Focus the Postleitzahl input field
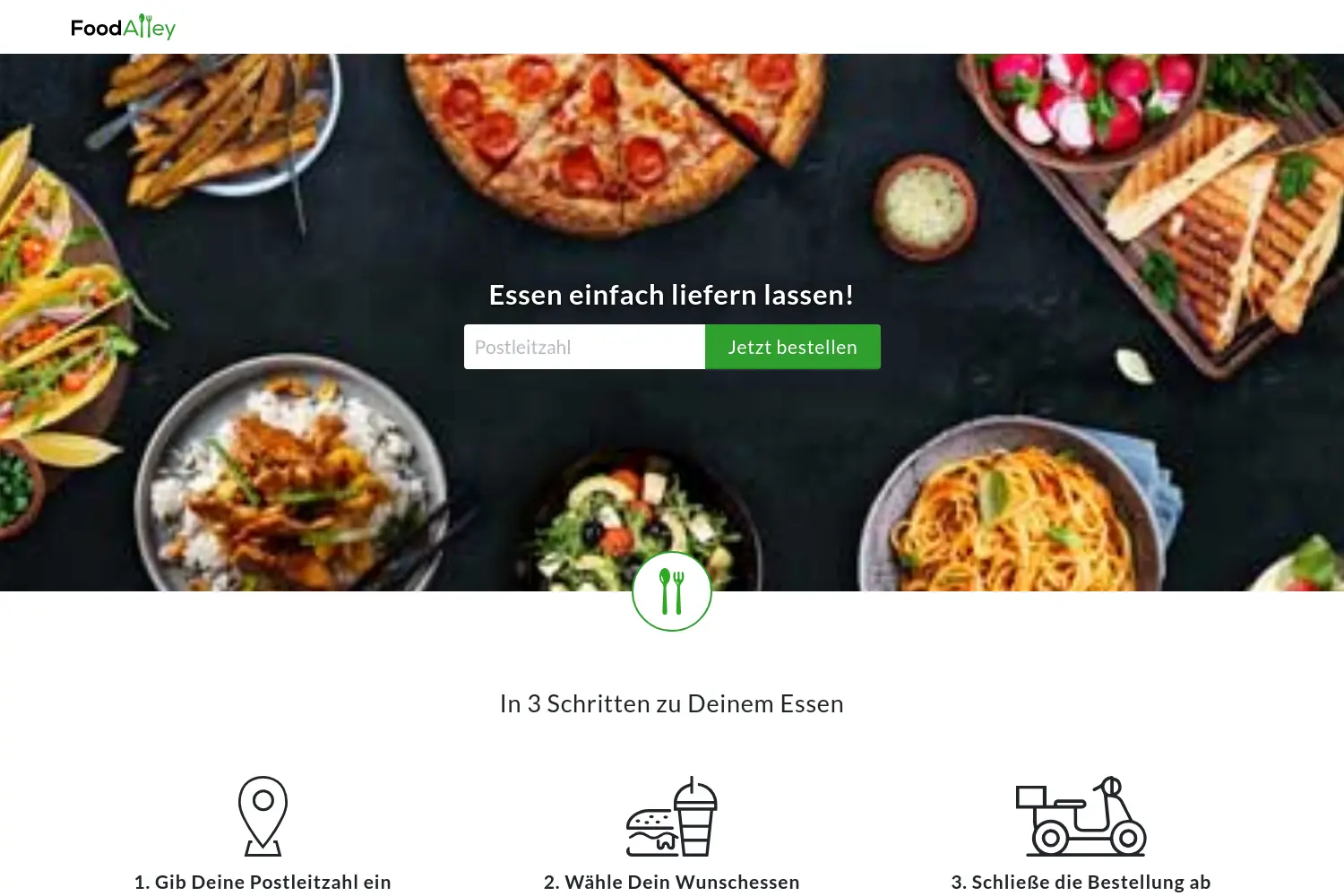 (x=584, y=347)
